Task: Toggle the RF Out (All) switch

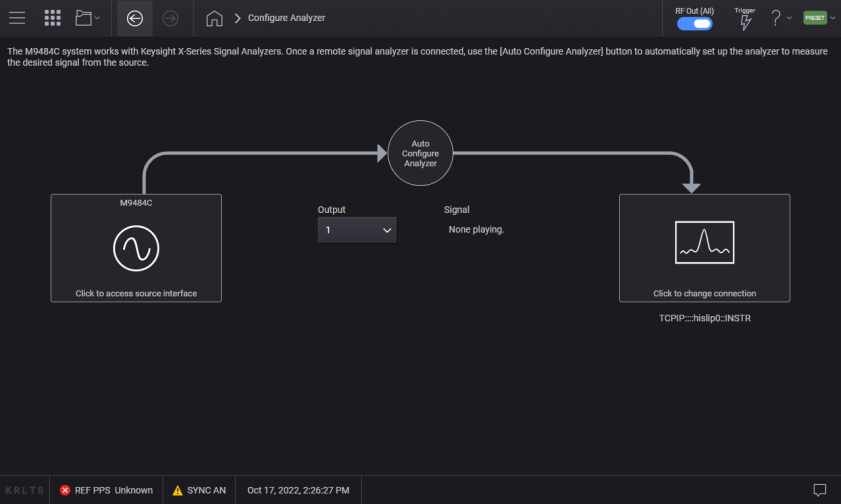Action: point(694,23)
